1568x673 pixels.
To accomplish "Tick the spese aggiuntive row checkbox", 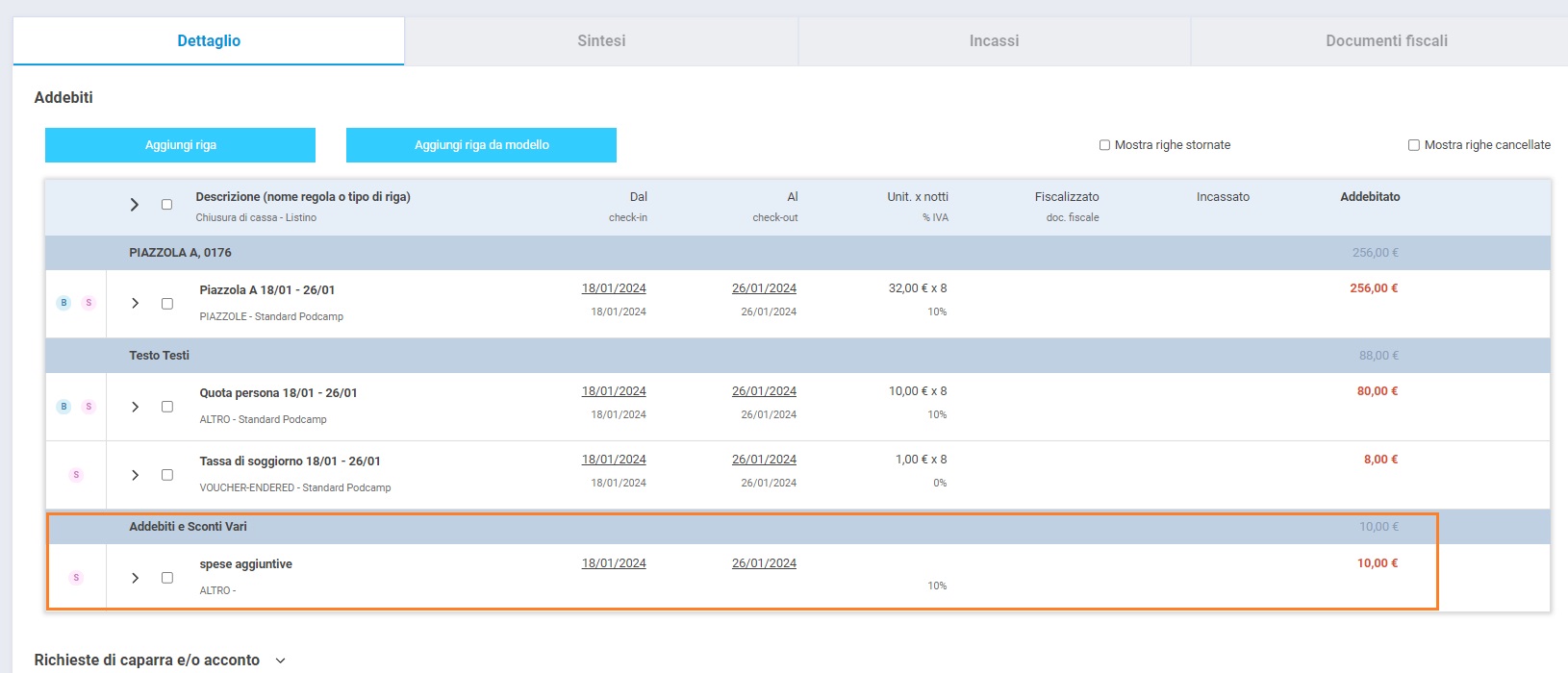I will coord(167,578).
